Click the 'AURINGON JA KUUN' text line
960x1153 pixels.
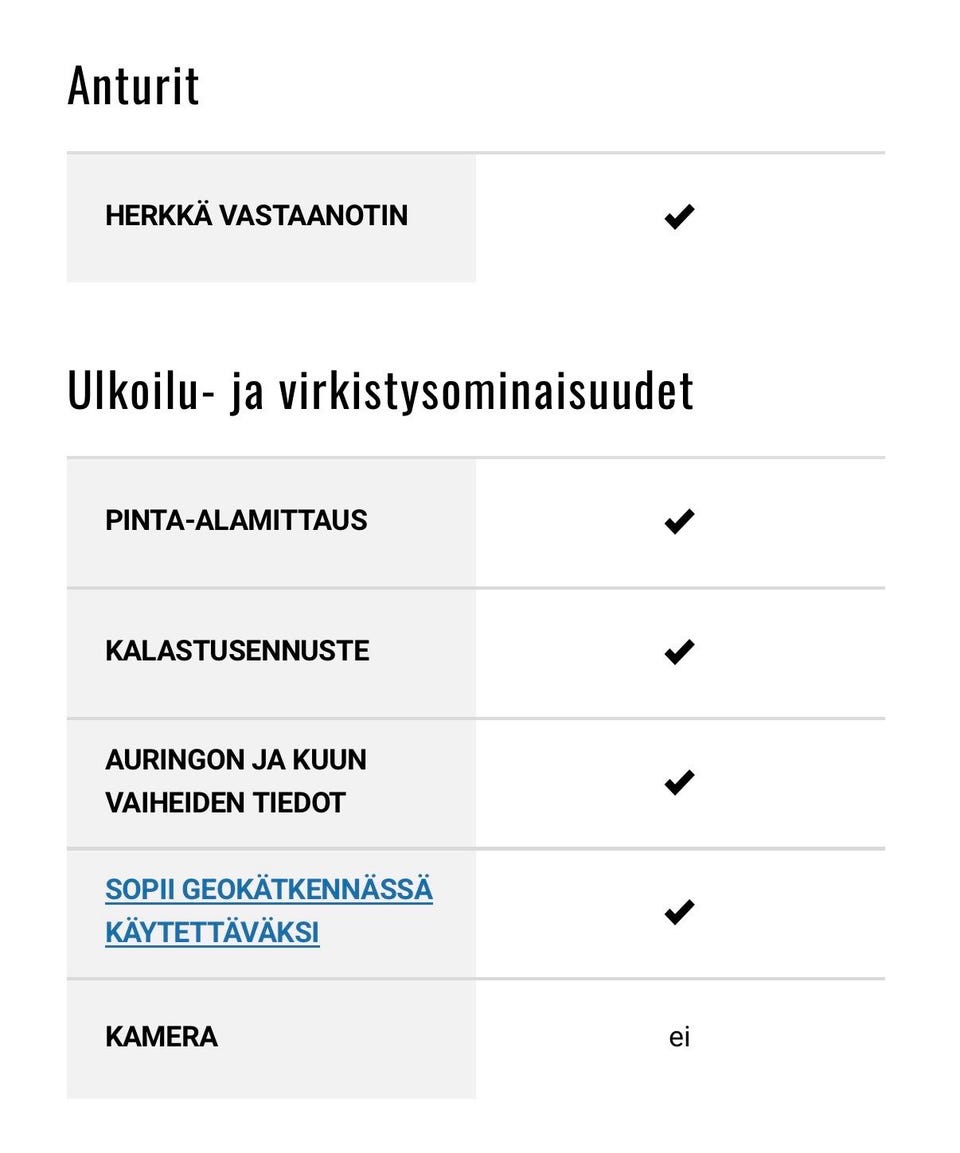click(x=236, y=760)
